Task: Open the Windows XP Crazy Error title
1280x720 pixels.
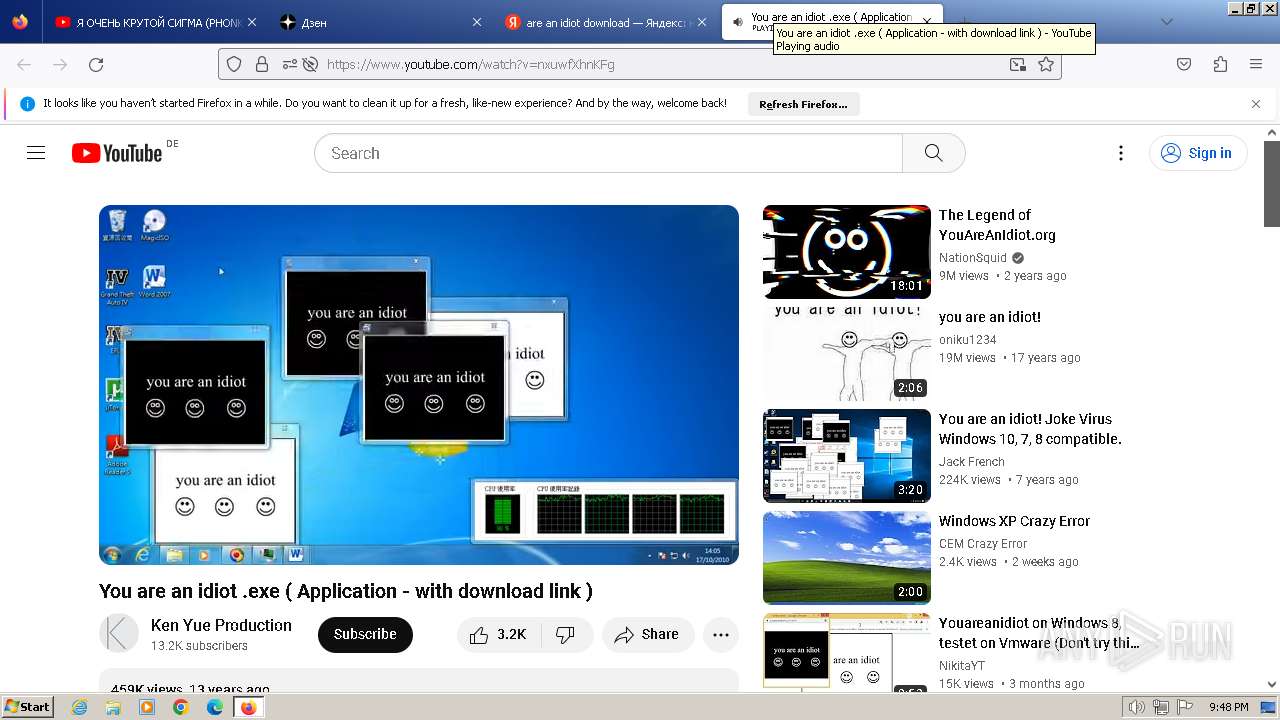Action: point(1014,521)
